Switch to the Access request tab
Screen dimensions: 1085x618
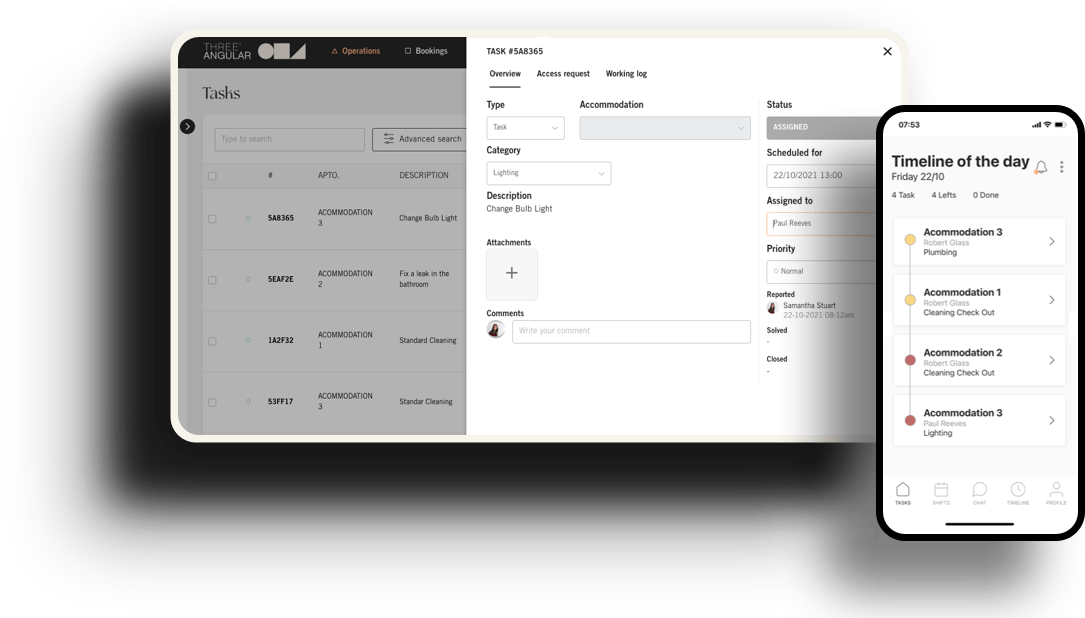(563, 73)
